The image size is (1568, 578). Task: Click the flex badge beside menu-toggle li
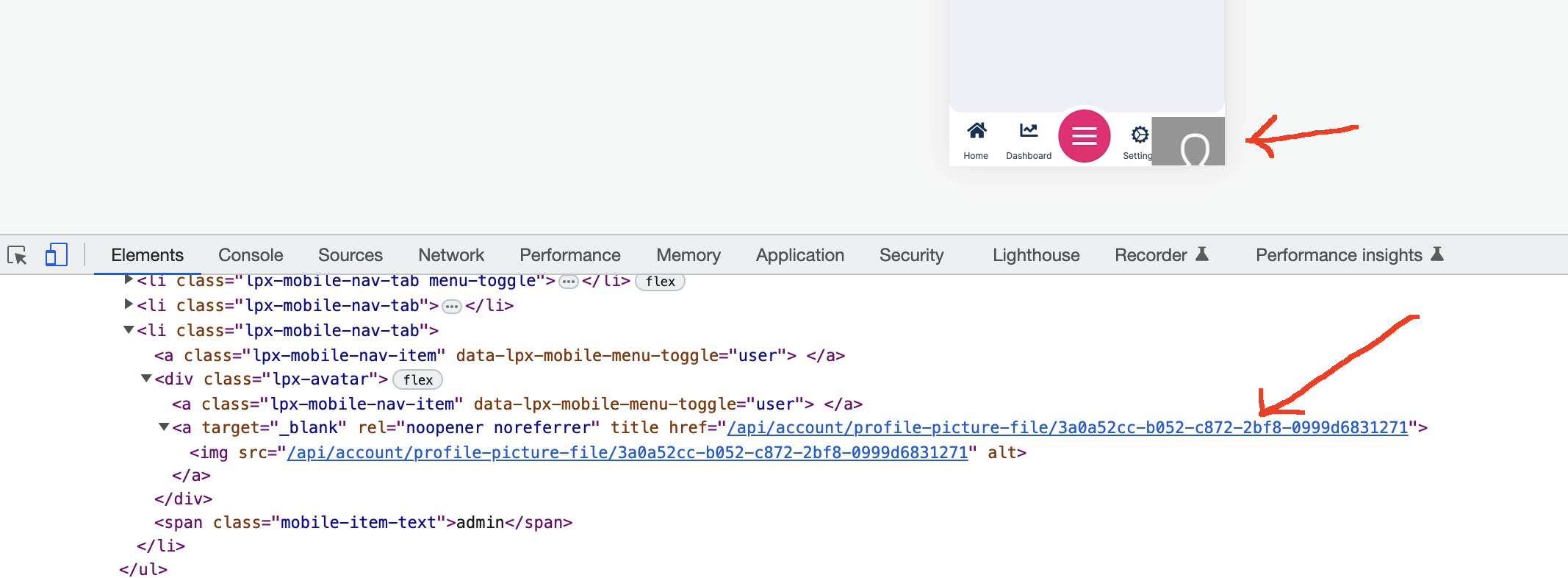[x=659, y=282]
